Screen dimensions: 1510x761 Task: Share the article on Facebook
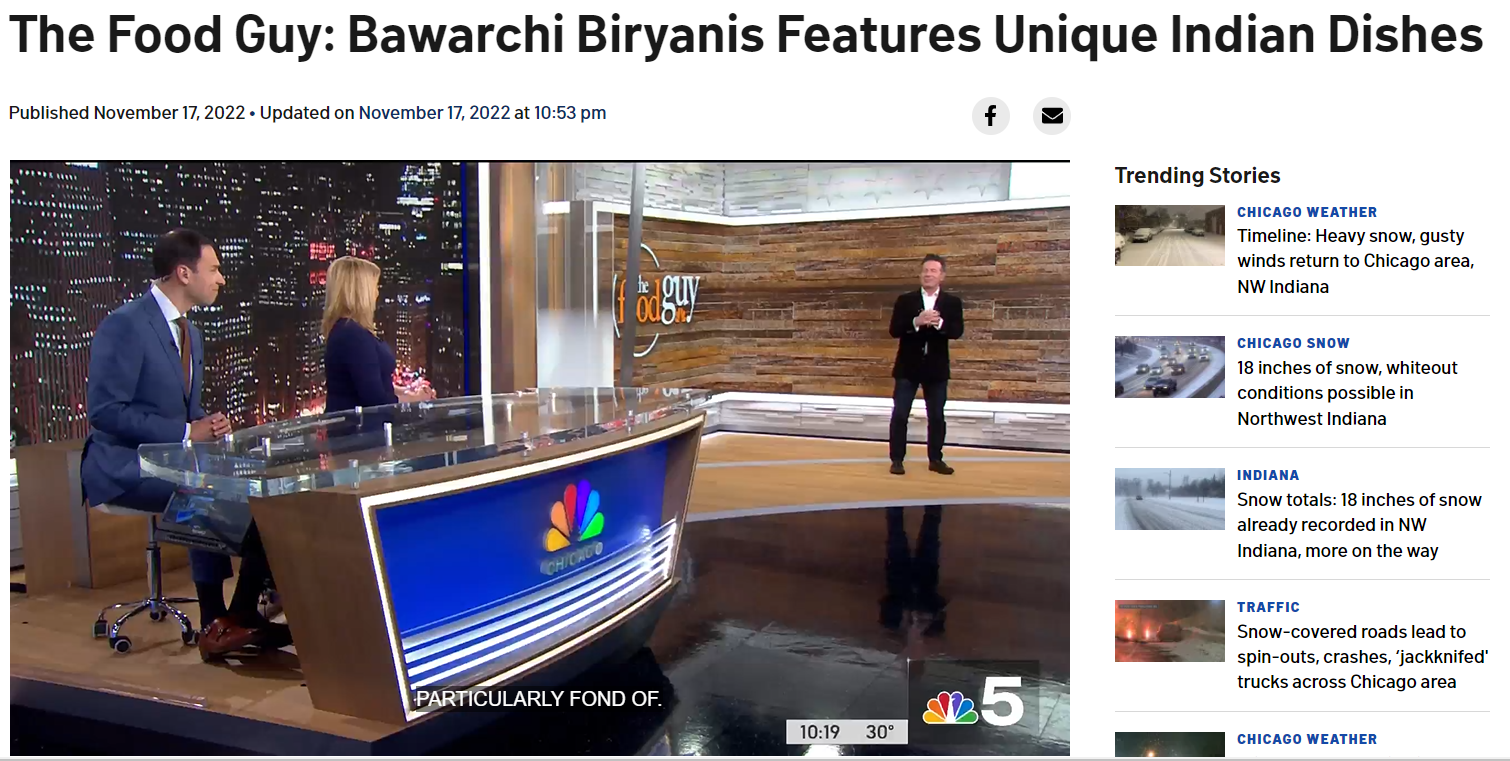tap(990, 116)
